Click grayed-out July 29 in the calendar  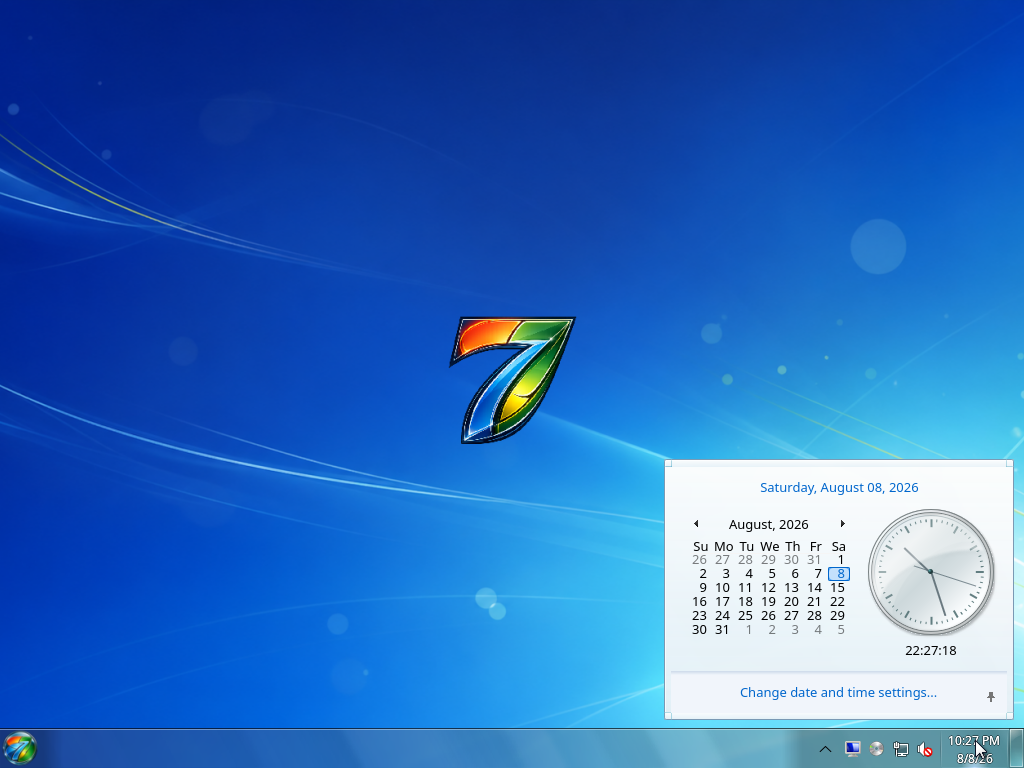tap(769, 560)
